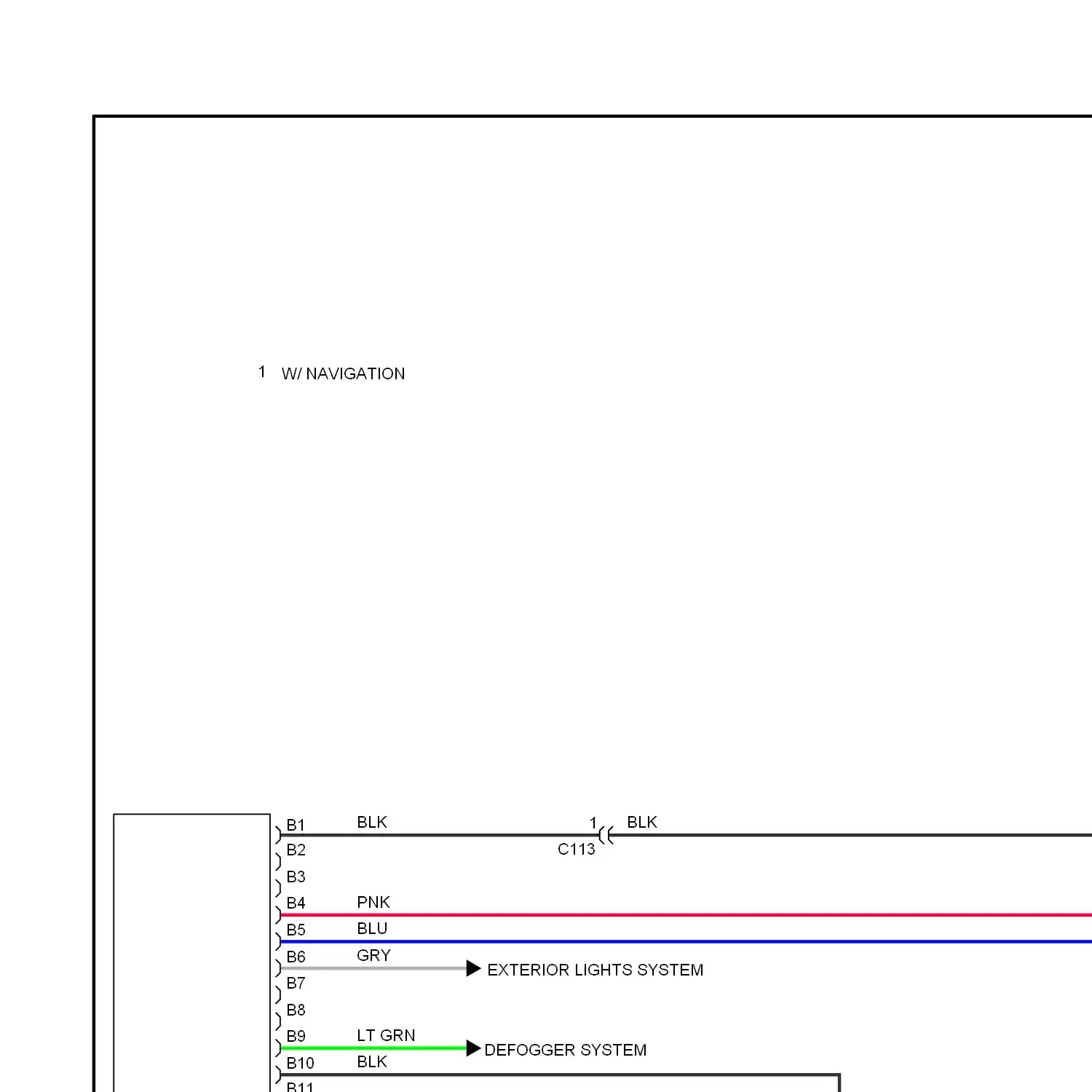Click the W/ NAVIGATION note text

pos(343,373)
